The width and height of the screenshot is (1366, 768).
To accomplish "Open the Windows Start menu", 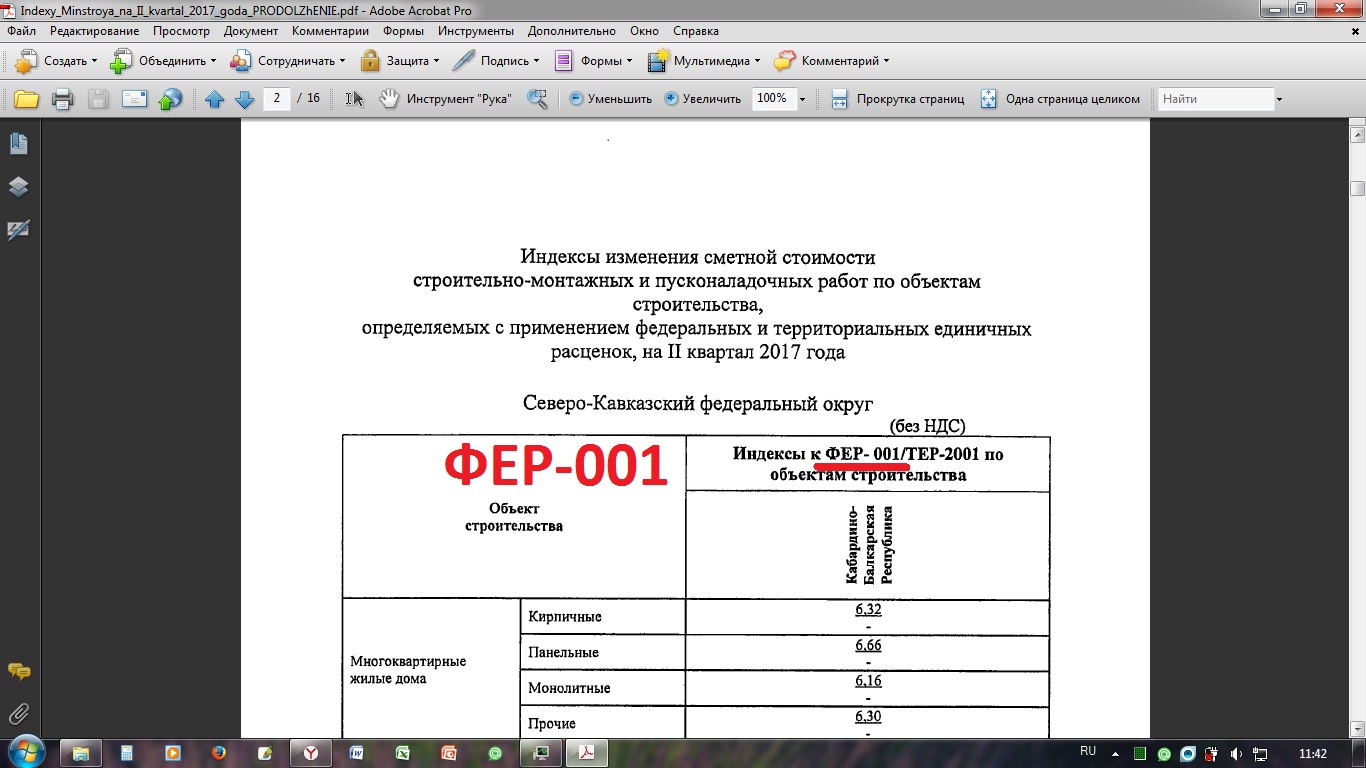I will coord(26,752).
